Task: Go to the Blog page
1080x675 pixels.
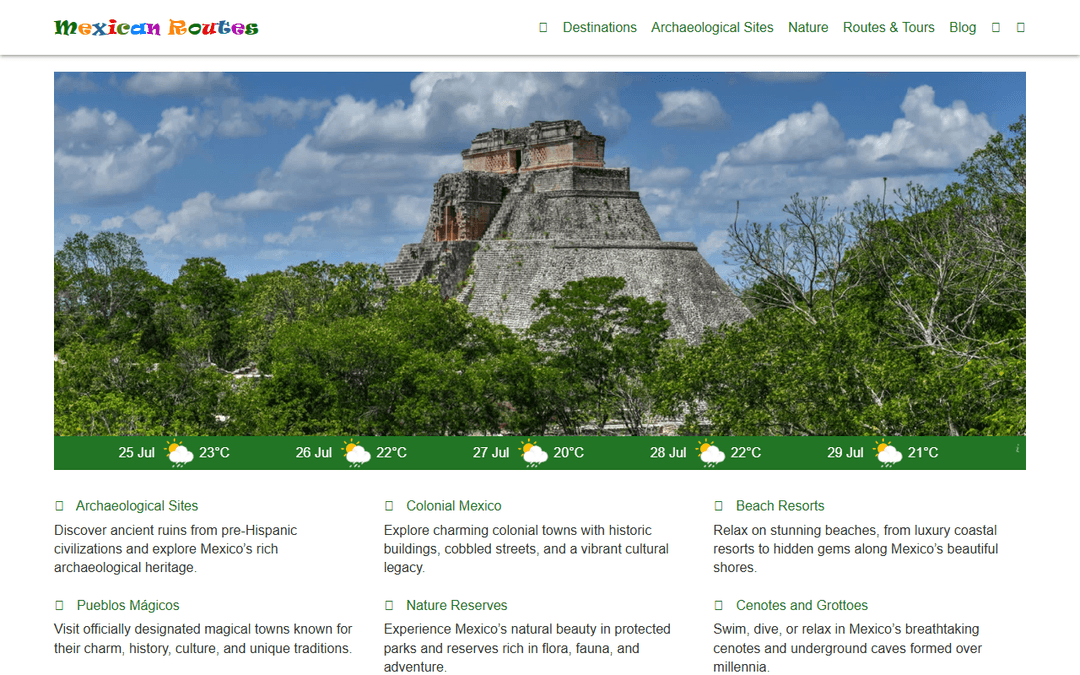Action: click(x=962, y=28)
